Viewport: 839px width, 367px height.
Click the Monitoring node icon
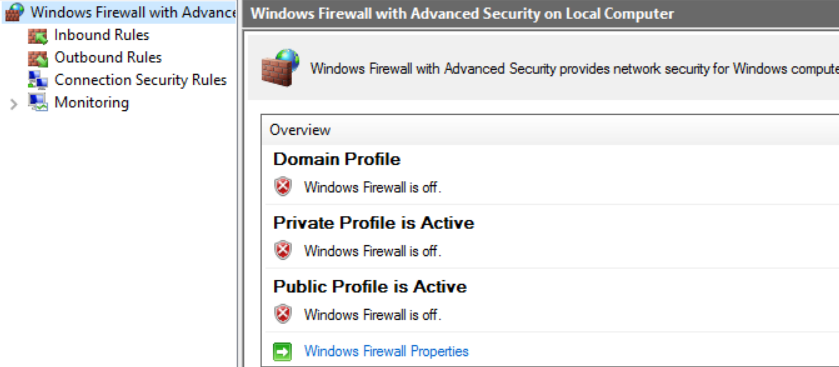tap(38, 102)
